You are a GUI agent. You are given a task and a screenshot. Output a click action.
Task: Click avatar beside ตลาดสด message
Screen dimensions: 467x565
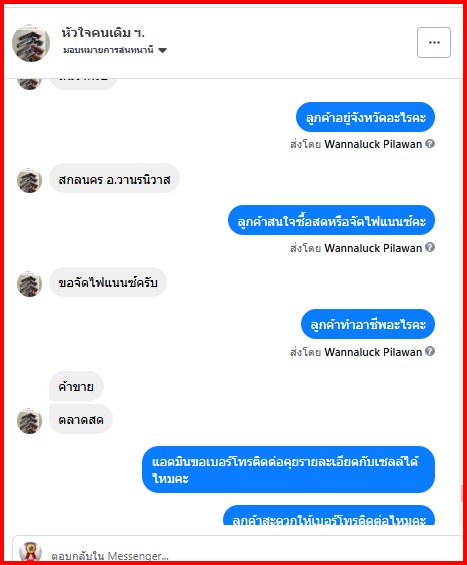pos(30,421)
